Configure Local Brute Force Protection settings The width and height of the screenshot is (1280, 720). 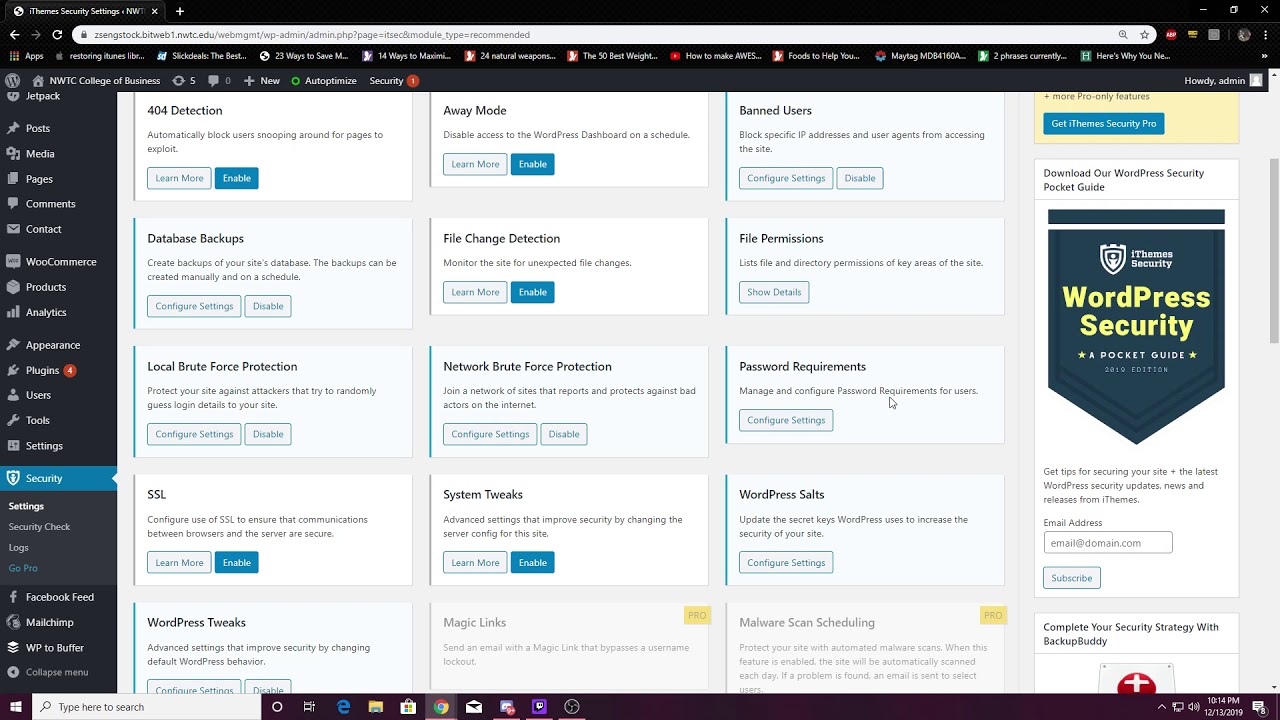coord(194,434)
